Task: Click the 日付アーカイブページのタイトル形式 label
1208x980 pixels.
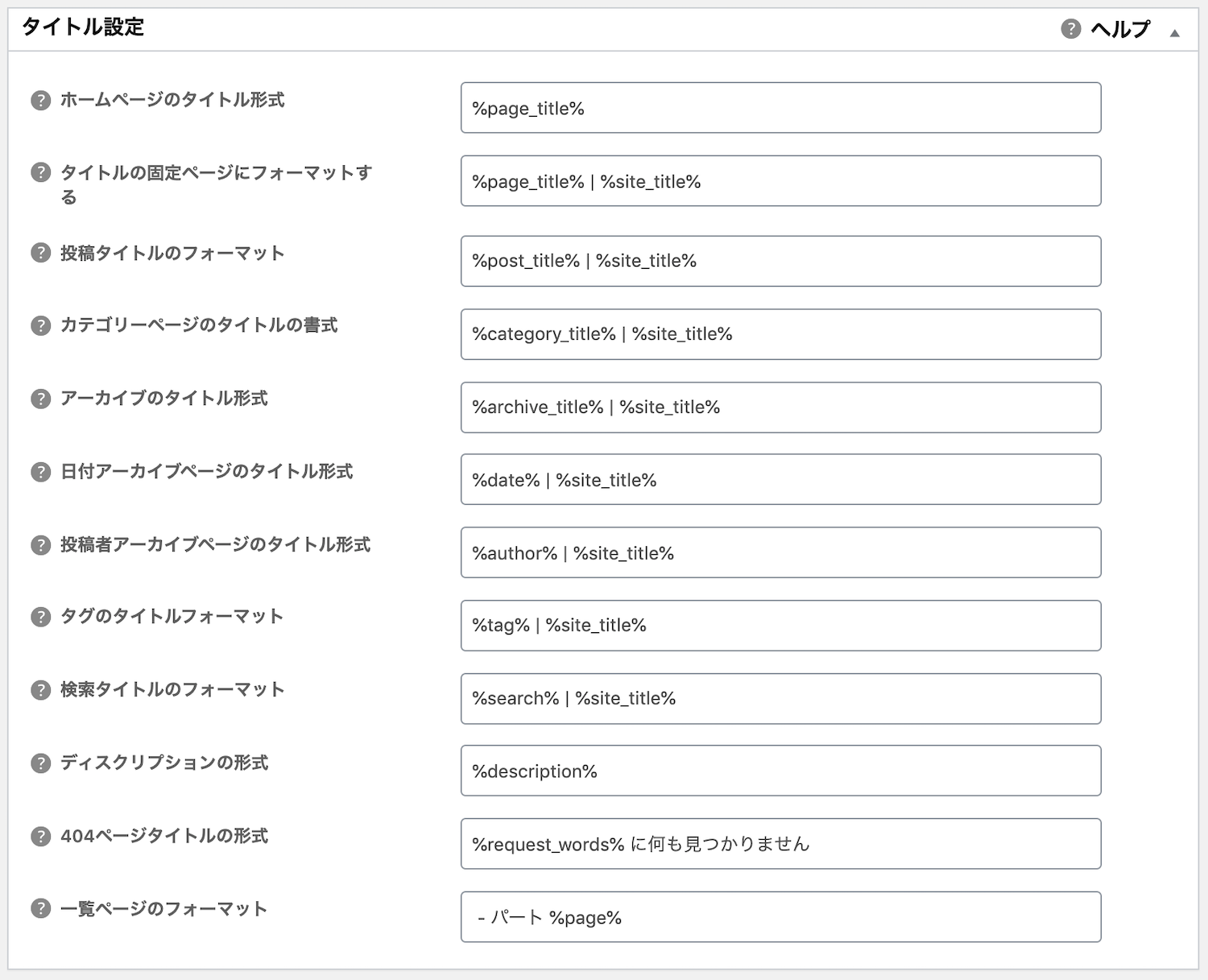Action: point(207,472)
